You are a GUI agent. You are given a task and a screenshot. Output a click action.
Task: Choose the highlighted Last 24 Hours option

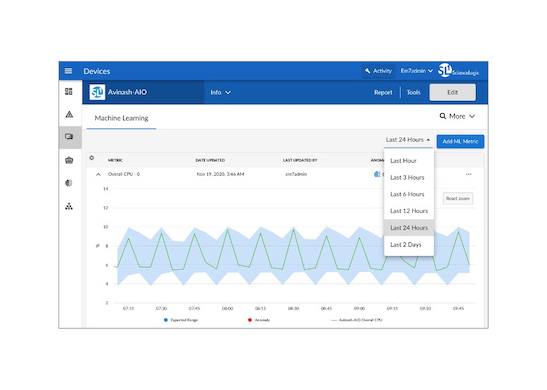point(409,228)
